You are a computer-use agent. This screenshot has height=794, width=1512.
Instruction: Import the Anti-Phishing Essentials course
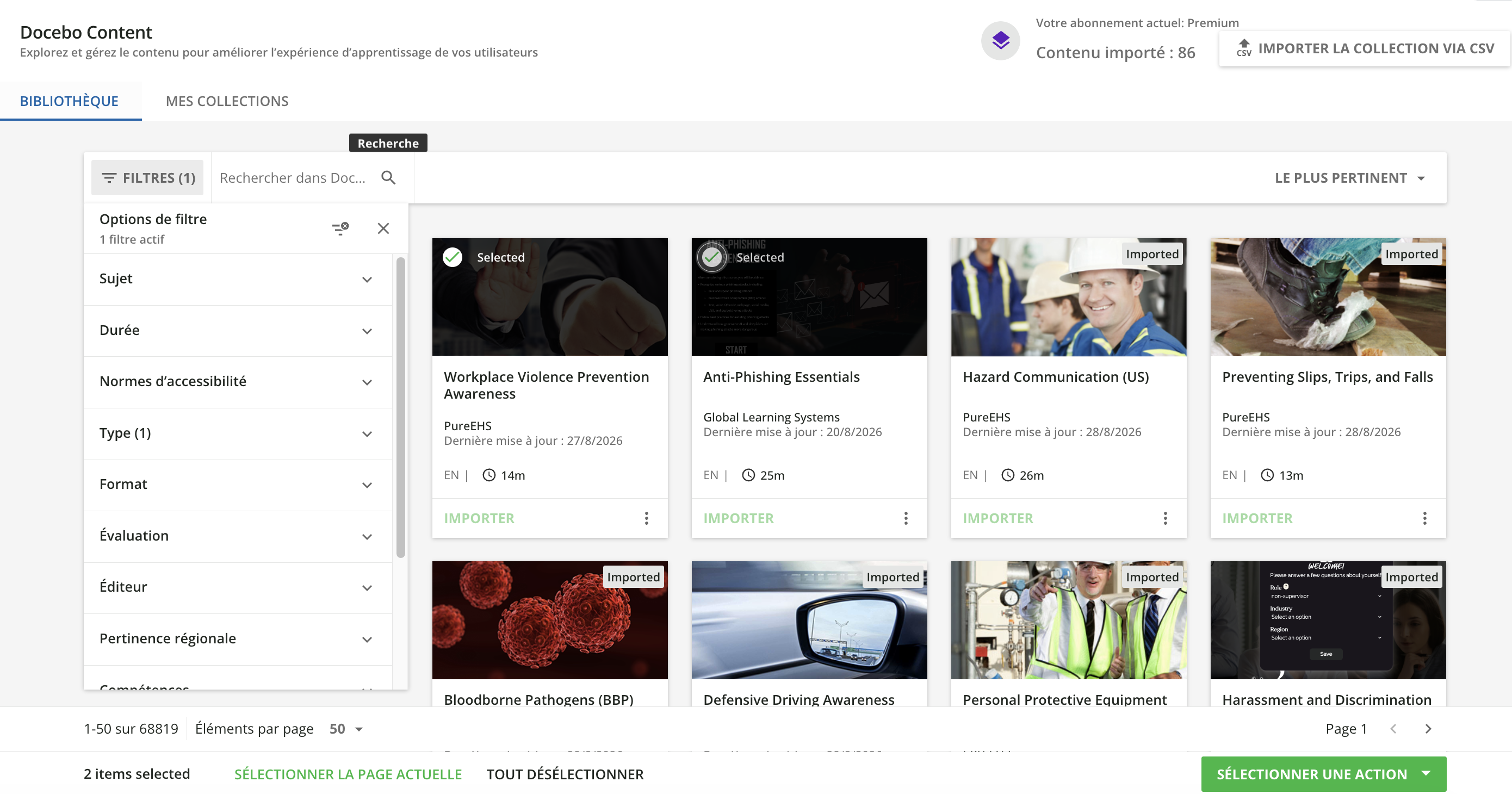[x=739, y=518]
